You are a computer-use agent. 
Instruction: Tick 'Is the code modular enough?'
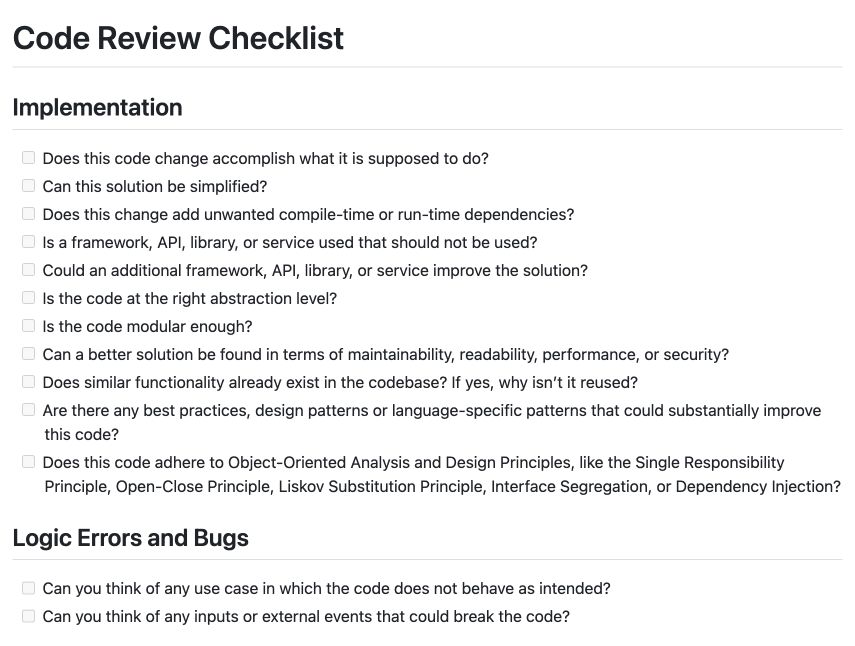(x=28, y=325)
